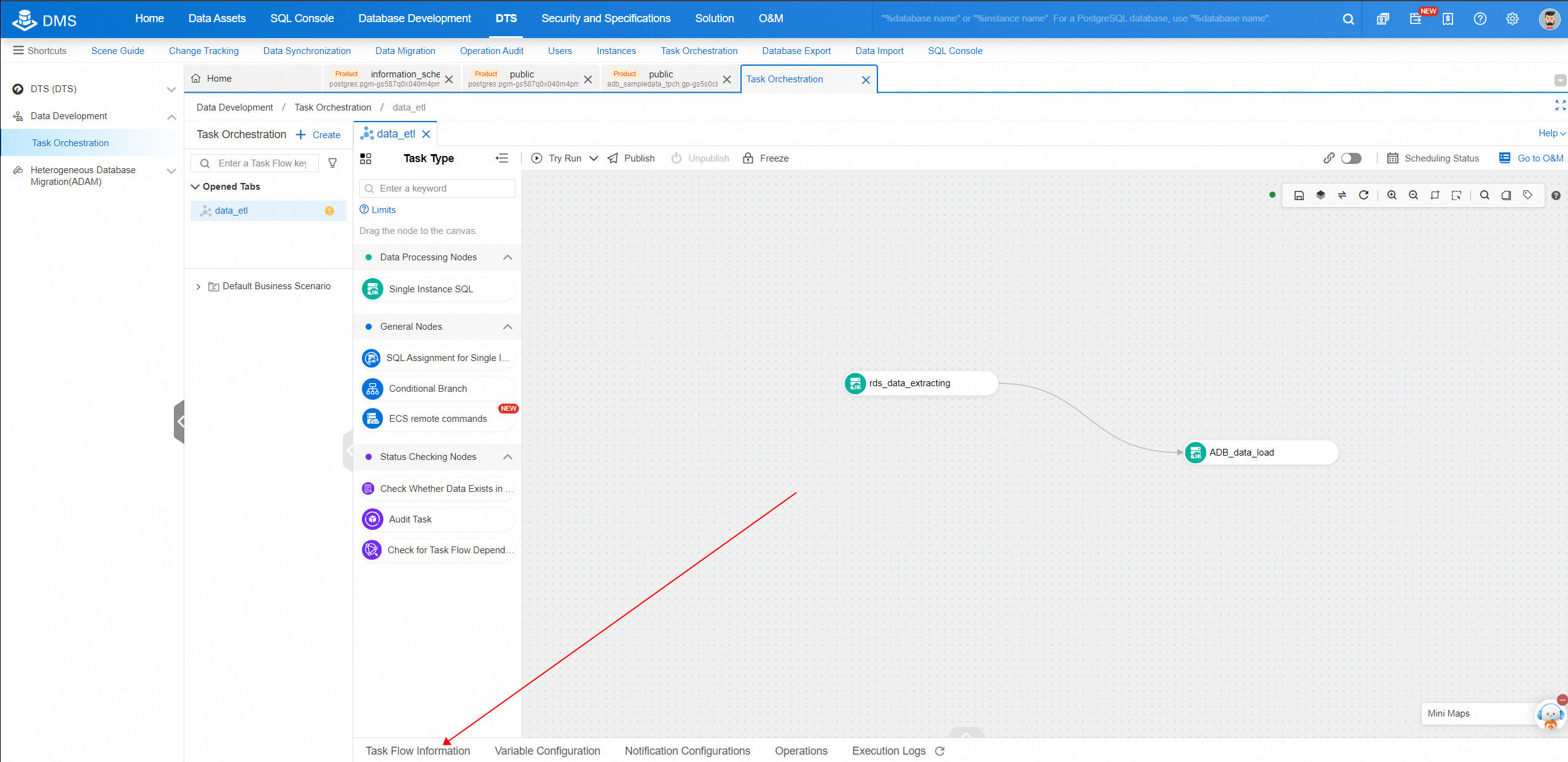
Task: Collapse the Data Processing Nodes section
Action: click(x=508, y=257)
